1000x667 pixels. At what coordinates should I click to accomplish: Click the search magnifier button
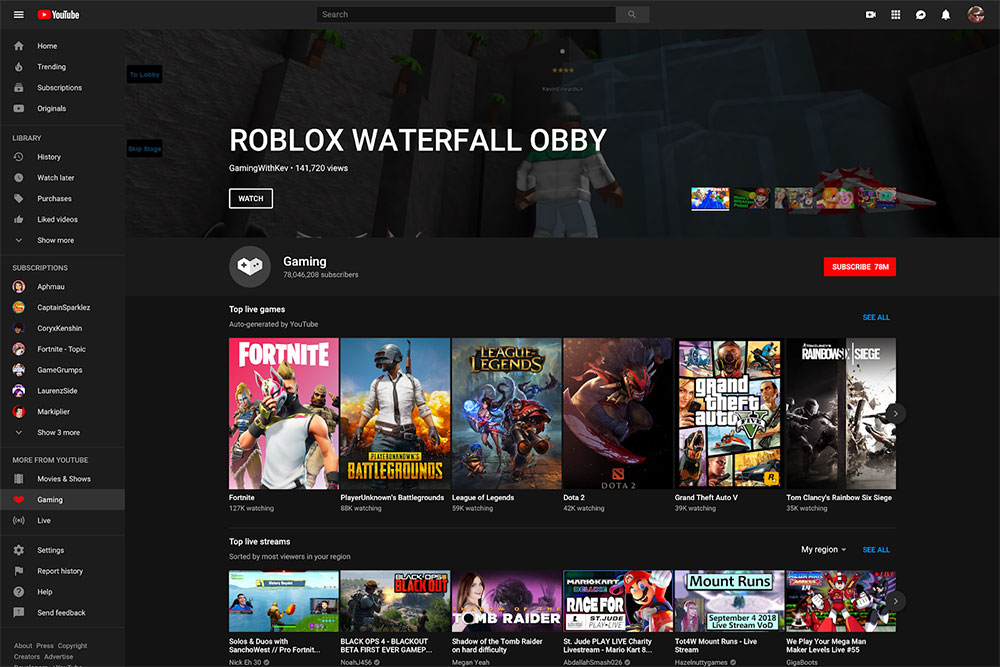click(x=632, y=14)
